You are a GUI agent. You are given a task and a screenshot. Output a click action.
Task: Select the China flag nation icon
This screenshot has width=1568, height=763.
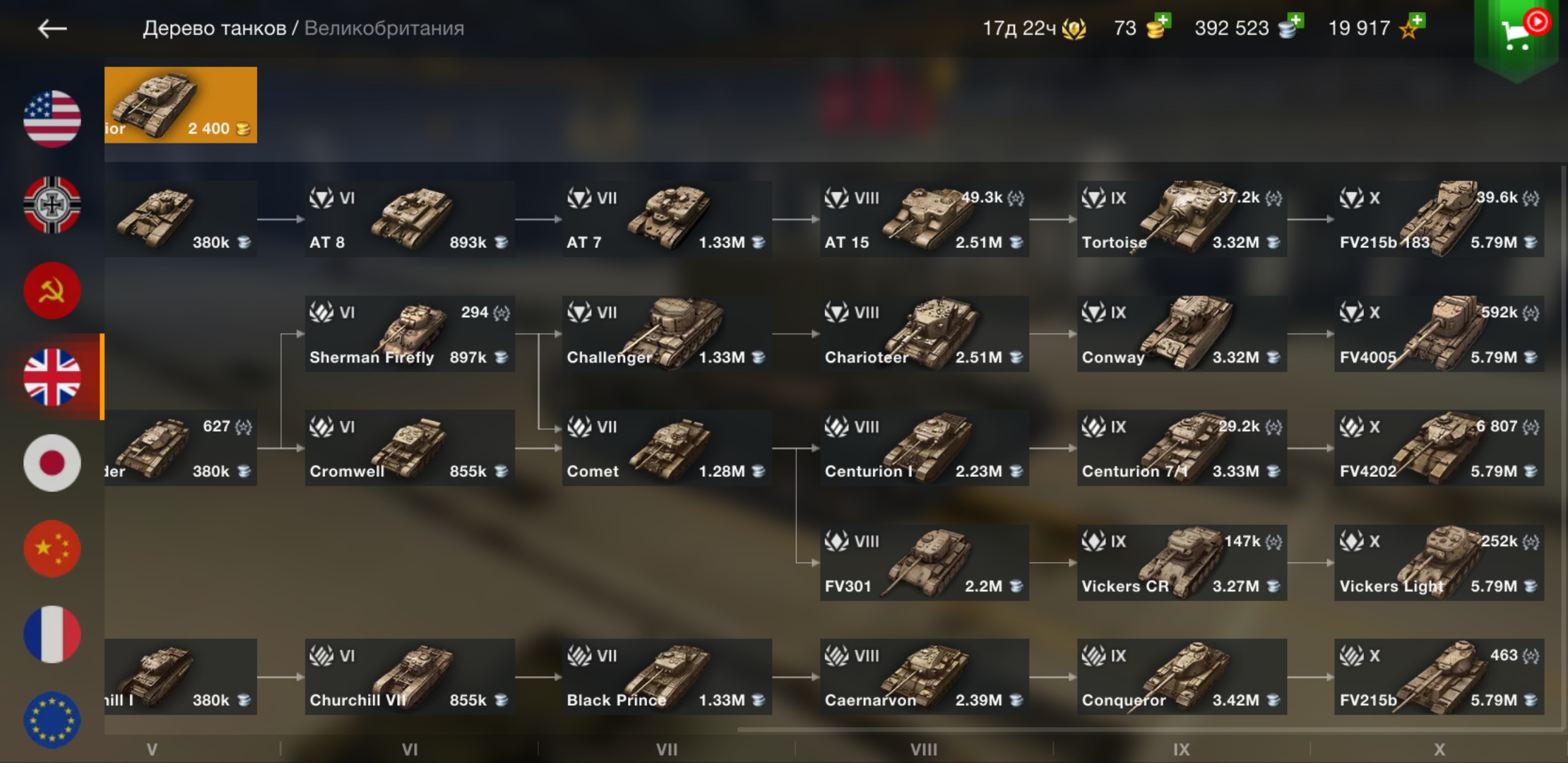(x=52, y=549)
